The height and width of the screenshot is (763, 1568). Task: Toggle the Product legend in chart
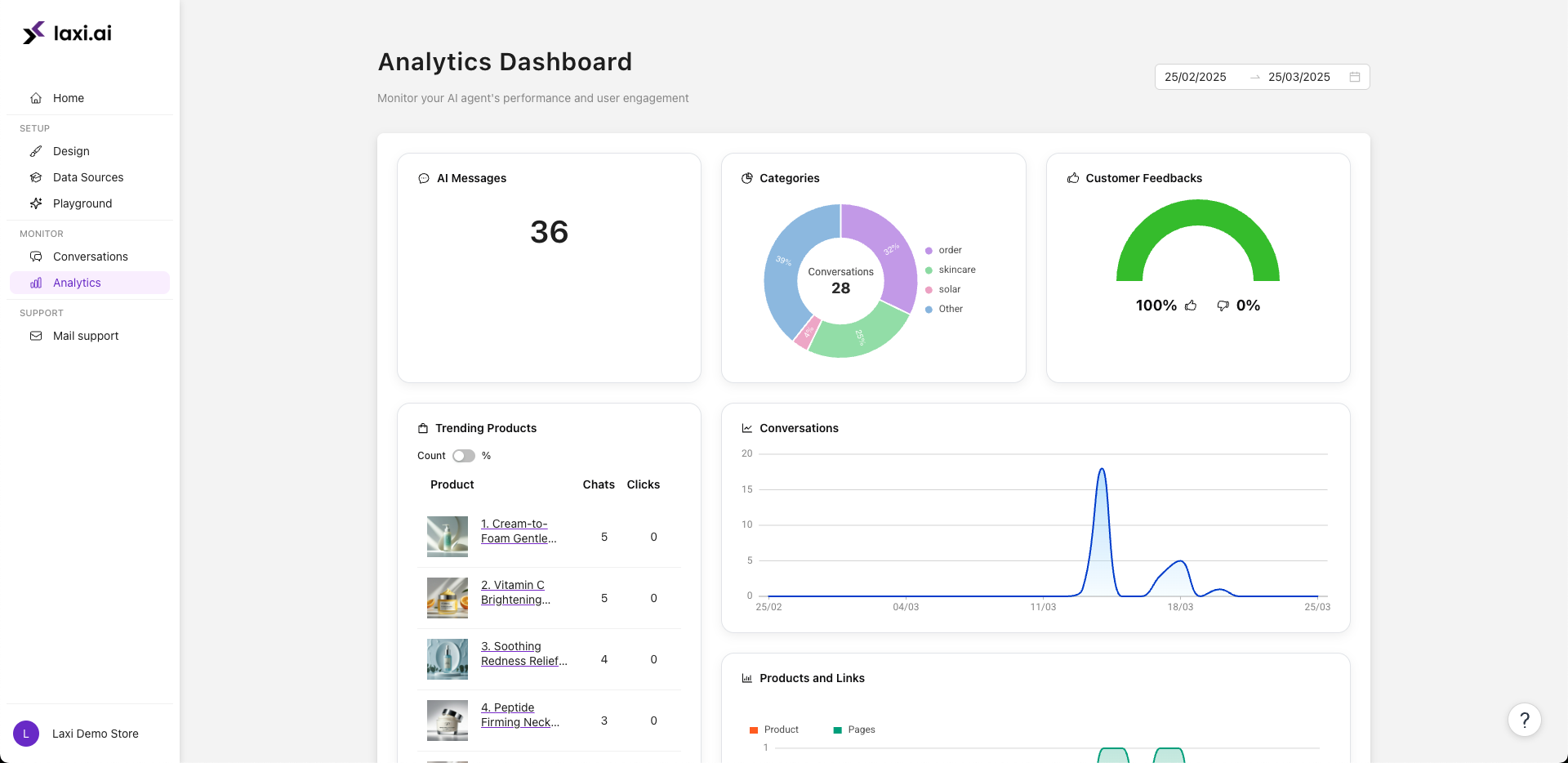[773, 730]
